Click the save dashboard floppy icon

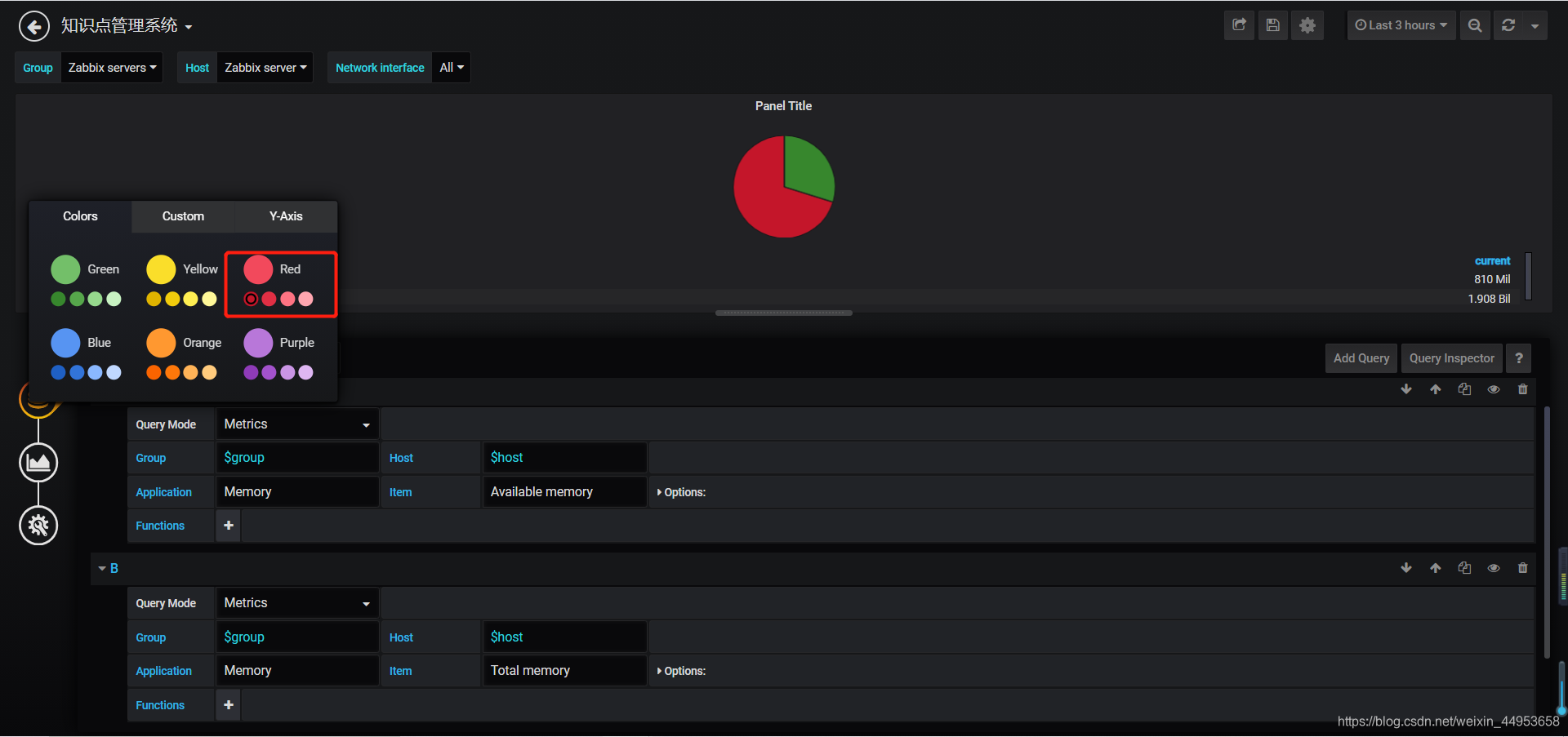[1273, 25]
